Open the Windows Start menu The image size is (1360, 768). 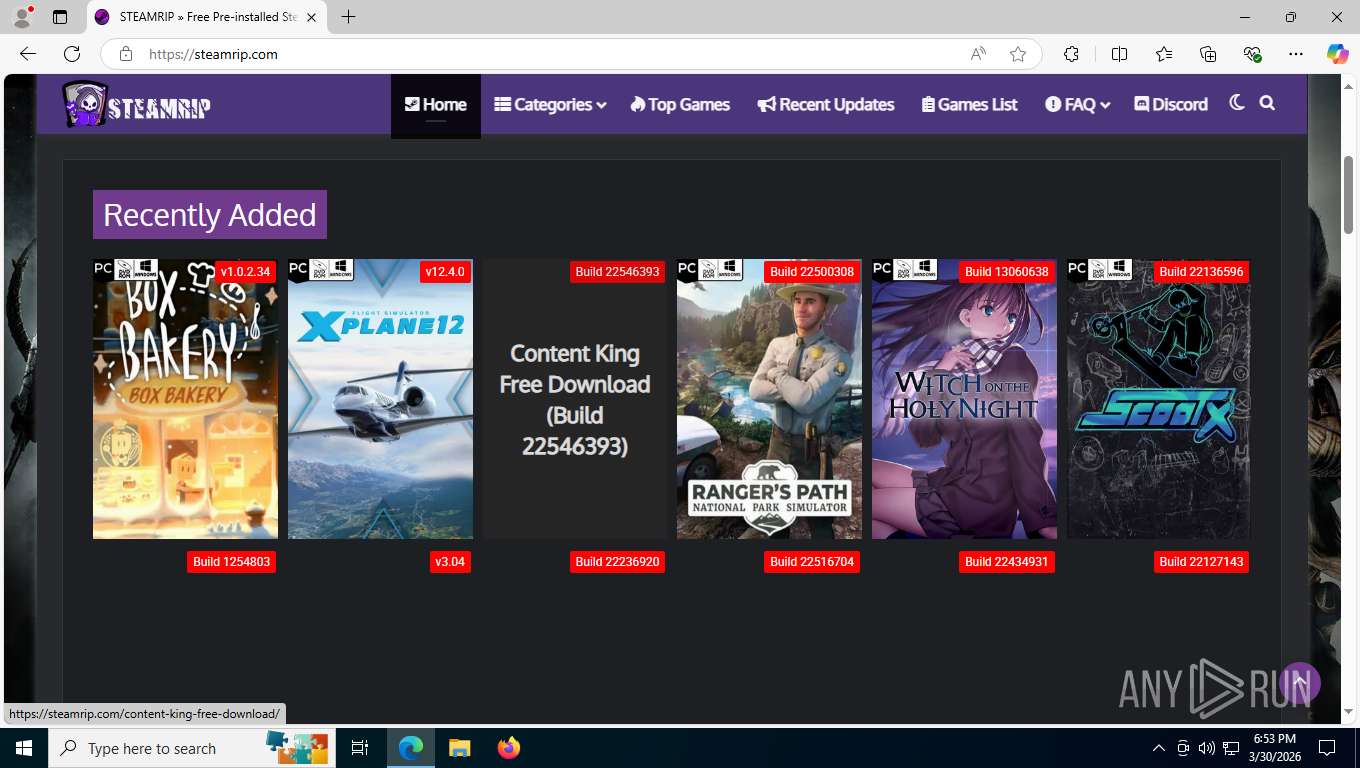[x=24, y=748]
